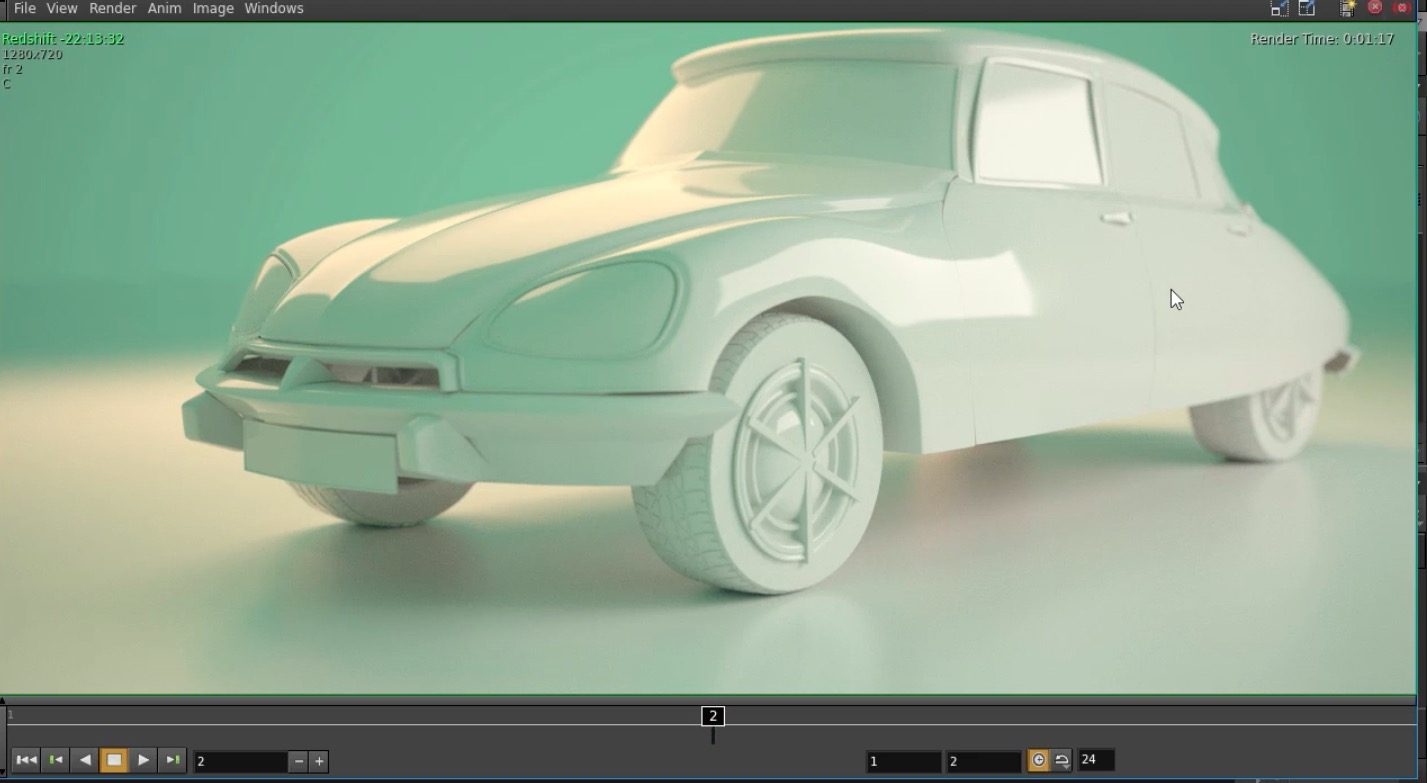Open the View menu
Screen dimensions: 1427x783
point(62,9)
